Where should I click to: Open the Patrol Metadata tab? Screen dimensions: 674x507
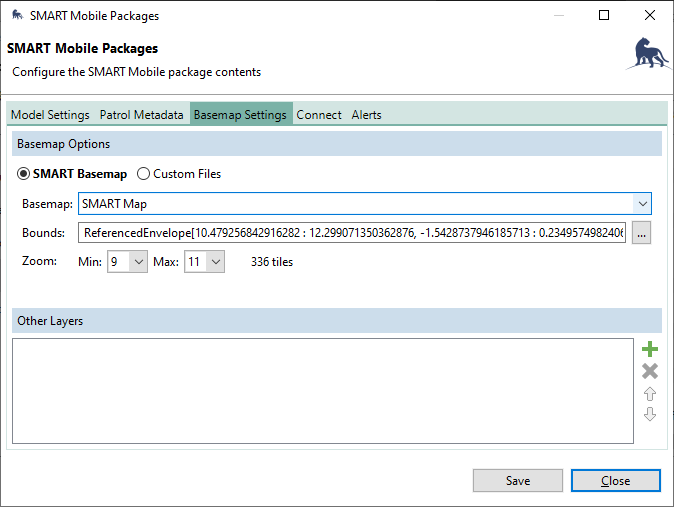pos(141,115)
